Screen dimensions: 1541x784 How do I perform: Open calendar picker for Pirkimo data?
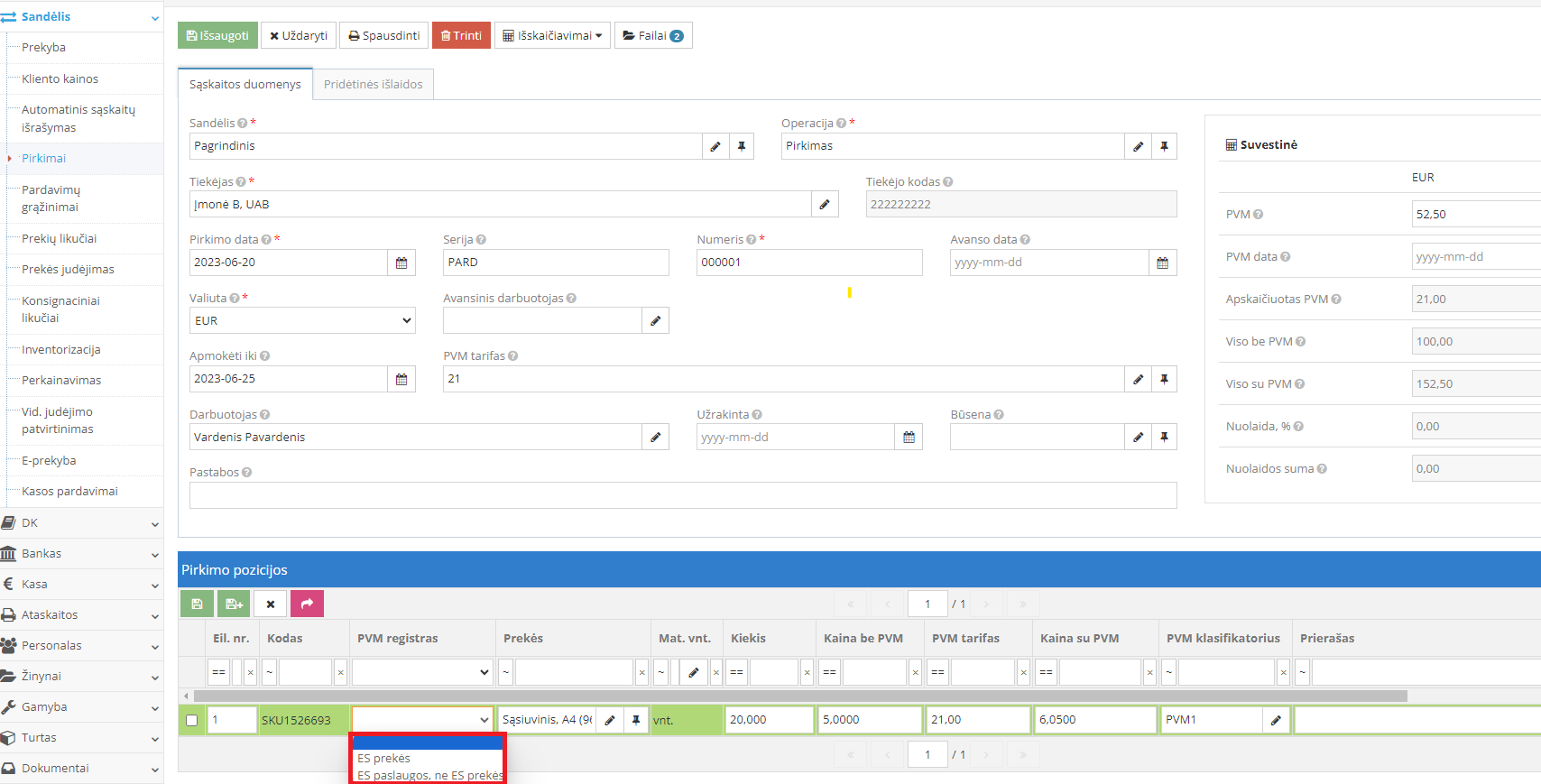[401, 263]
